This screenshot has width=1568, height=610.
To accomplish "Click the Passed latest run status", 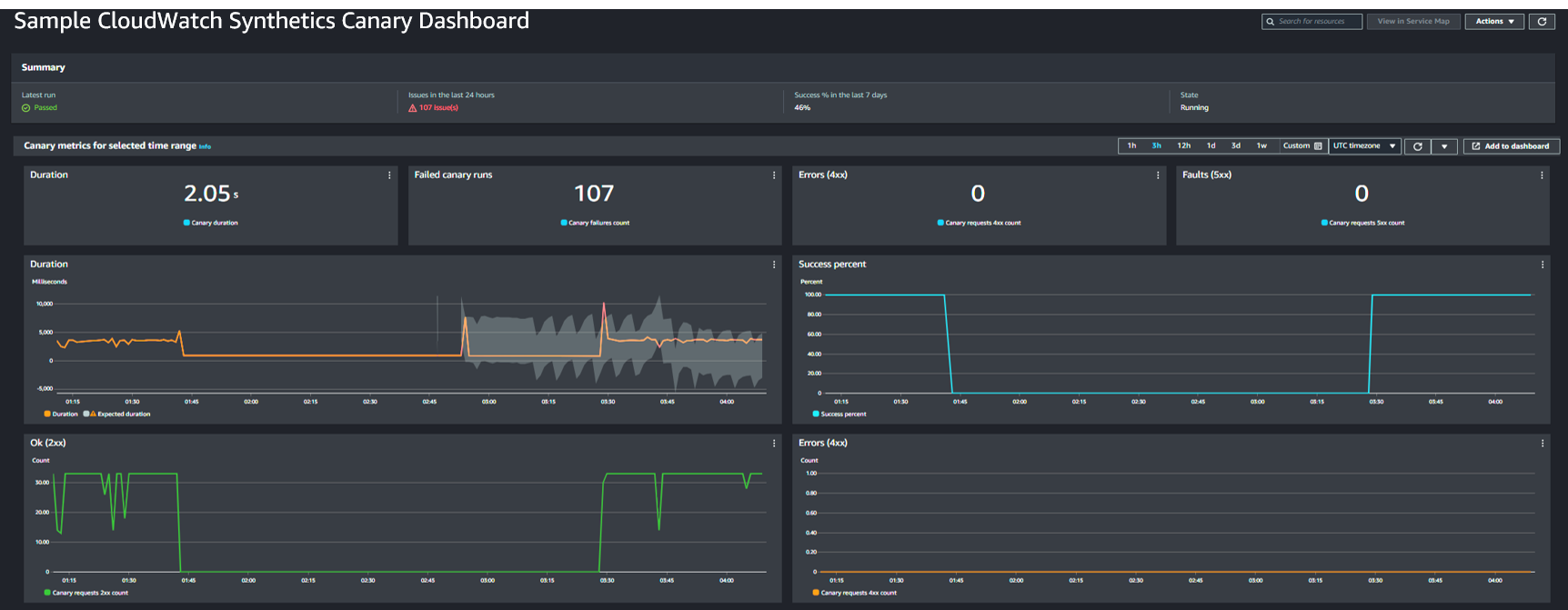I will pos(45,108).
